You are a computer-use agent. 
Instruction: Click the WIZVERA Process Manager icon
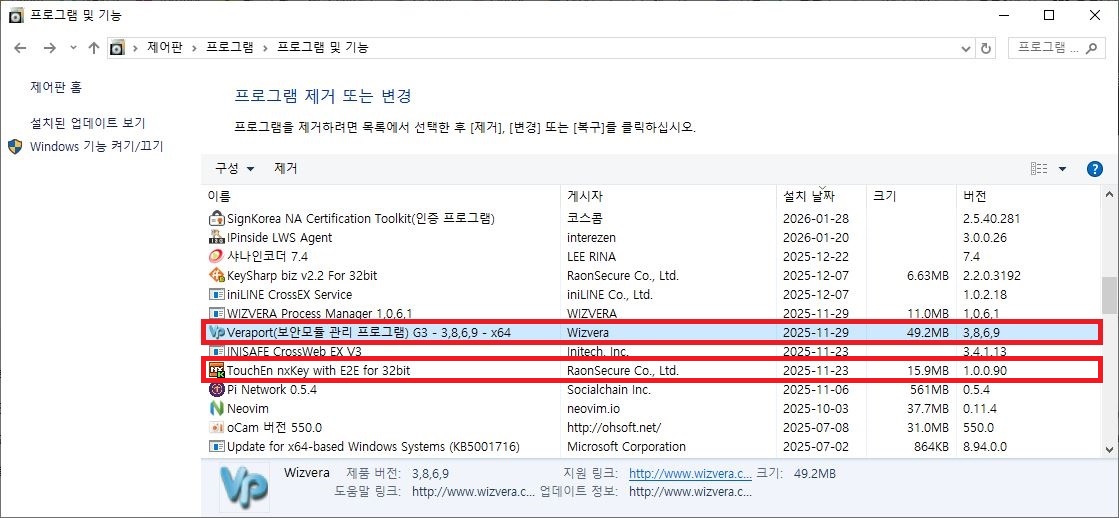tap(216, 313)
